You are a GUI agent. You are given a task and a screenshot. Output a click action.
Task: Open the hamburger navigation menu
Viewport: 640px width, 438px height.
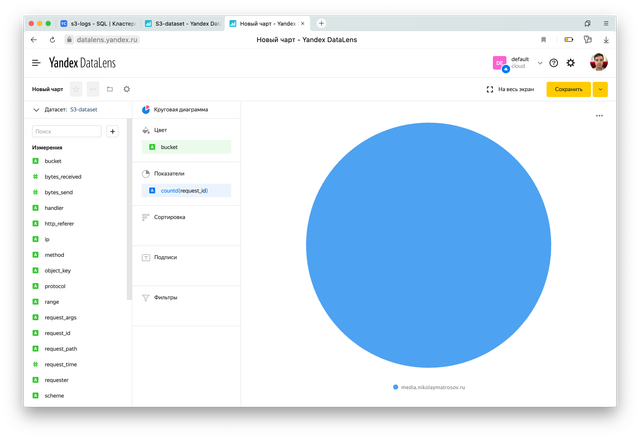pos(37,63)
